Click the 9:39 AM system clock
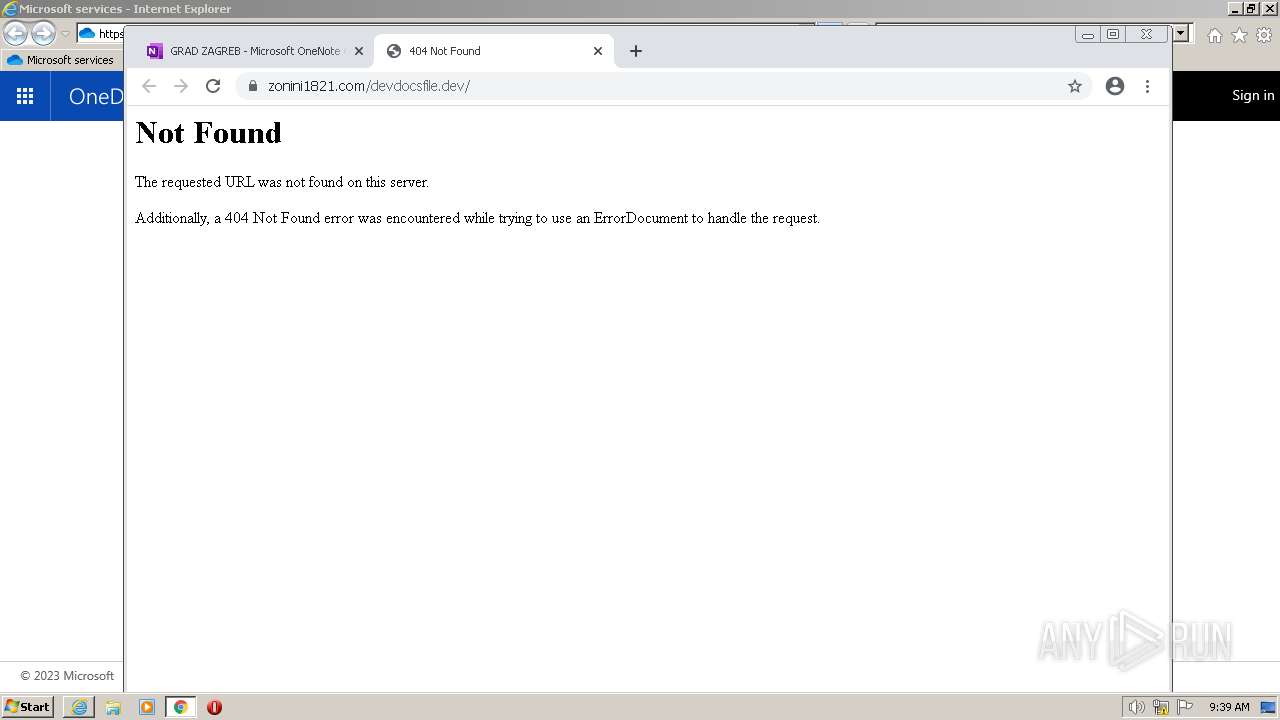The width and height of the screenshot is (1280, 720). (1229, 707)
